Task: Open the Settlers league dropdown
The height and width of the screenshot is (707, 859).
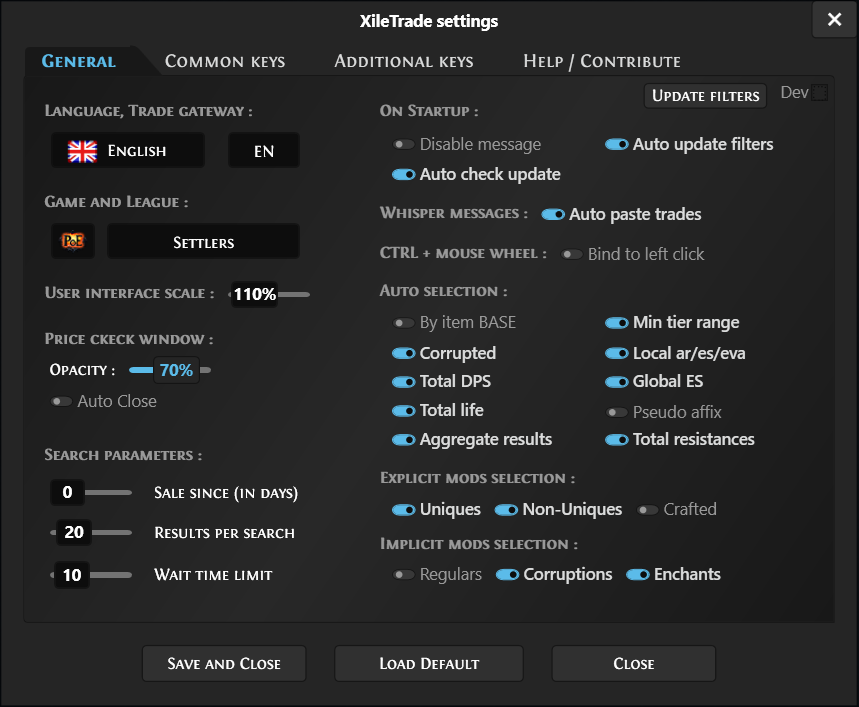Action: (x=203, y=241)
